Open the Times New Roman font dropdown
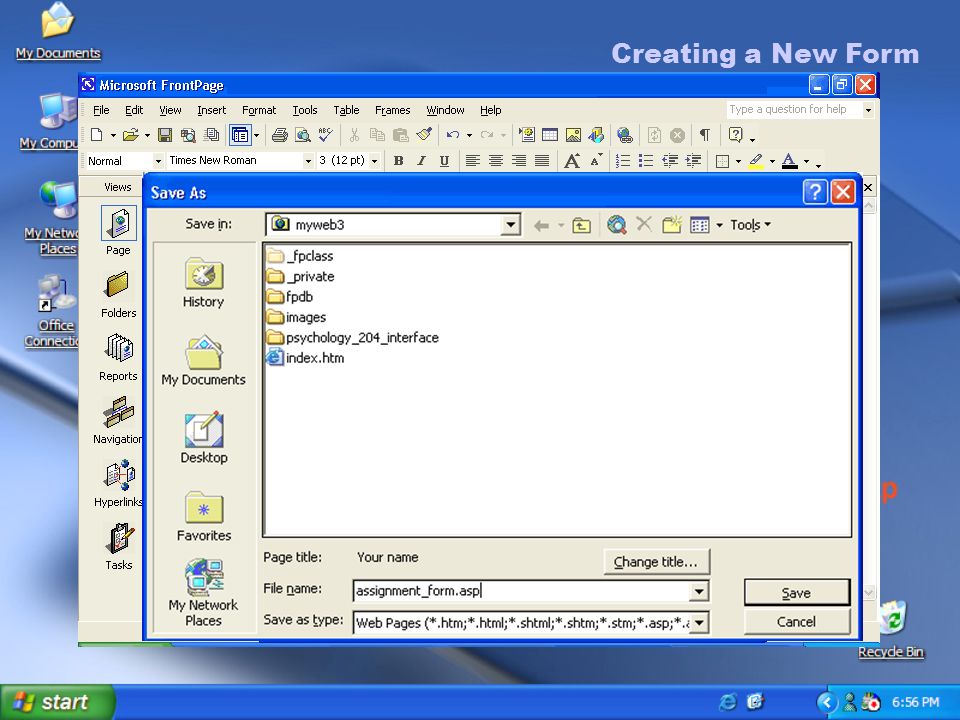Image resolution: width=960 pixels, height=720 pixels. [x=308, y=161]
